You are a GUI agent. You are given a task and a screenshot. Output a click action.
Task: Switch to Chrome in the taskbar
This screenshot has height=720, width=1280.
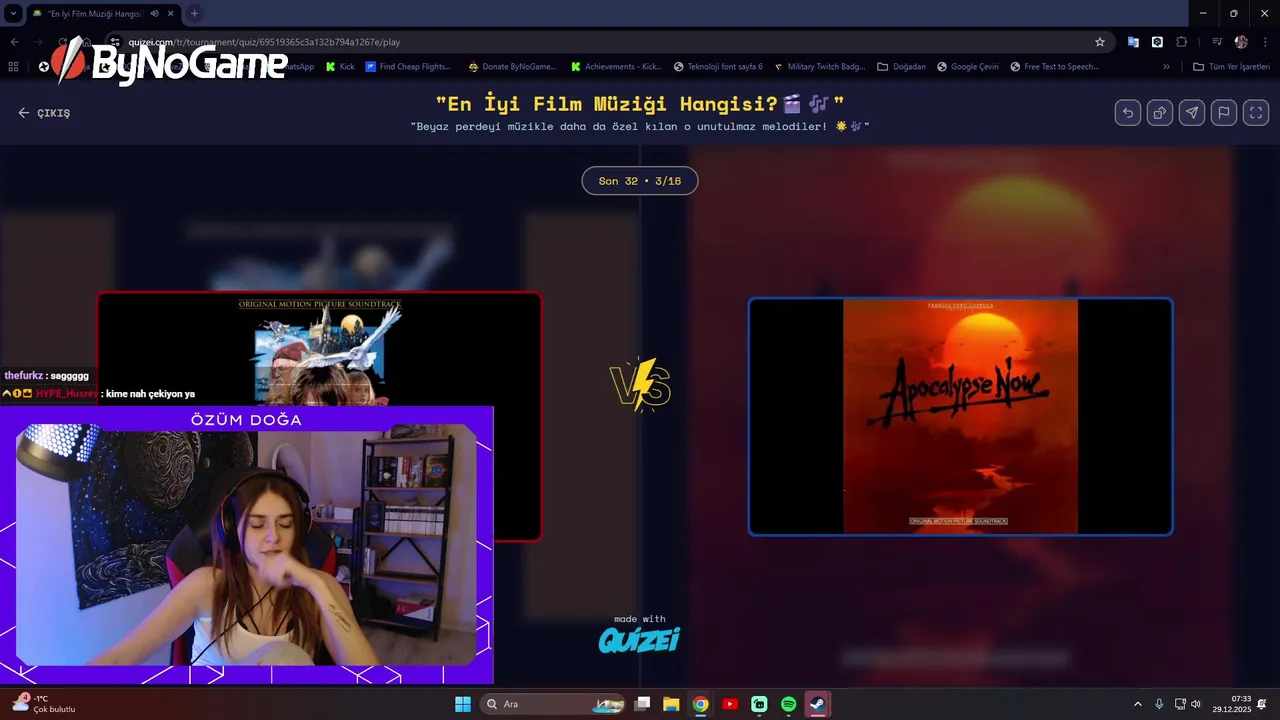[x=700, y=704]
